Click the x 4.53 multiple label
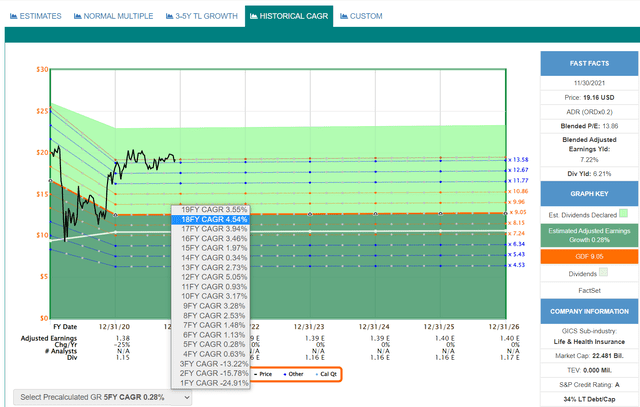This screenshot has height=407, width=640. point(517,265)
